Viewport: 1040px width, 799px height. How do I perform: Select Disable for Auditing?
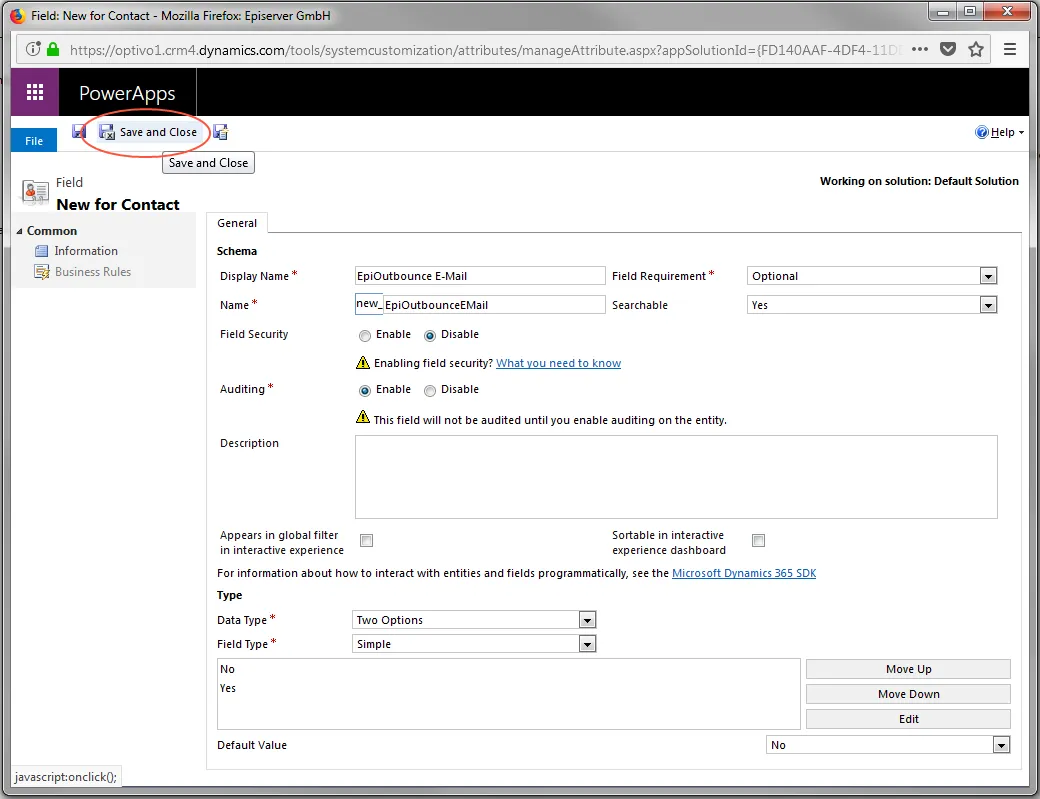(430, 391)
